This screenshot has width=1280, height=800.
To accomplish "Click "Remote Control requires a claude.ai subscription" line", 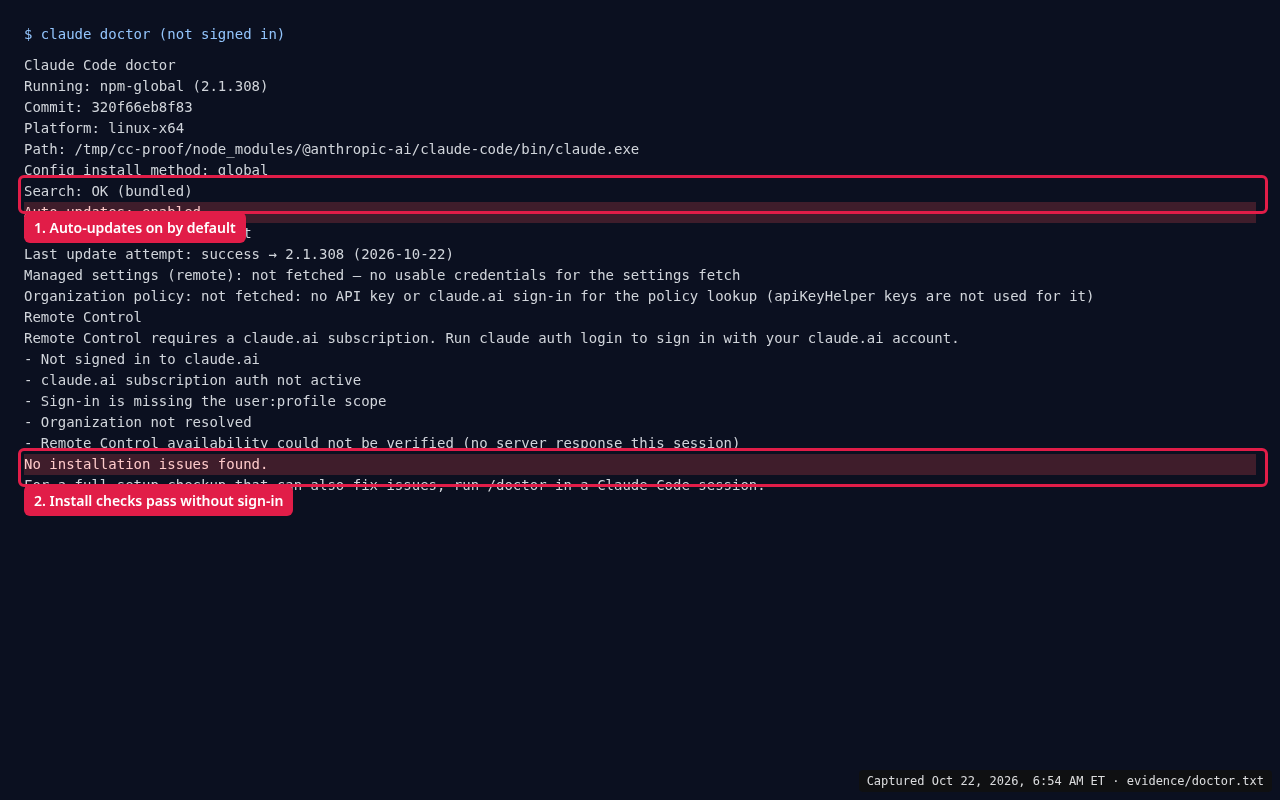I will point(491,338).
